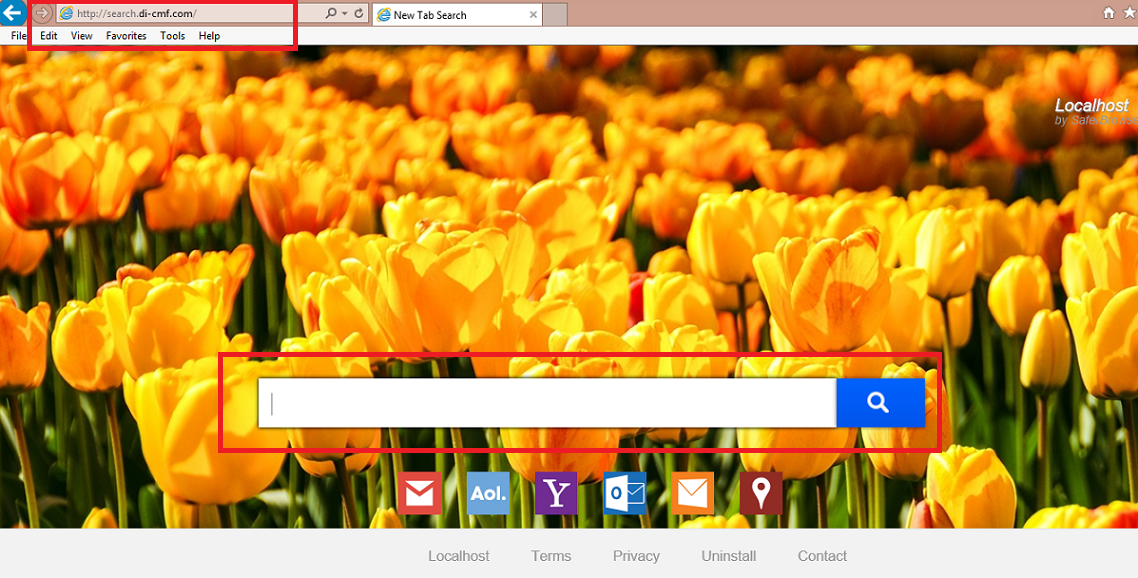Open the purple Yahoo shortcut icon
The width and height of the screenshot is (1138, 578).
point(556,494)
